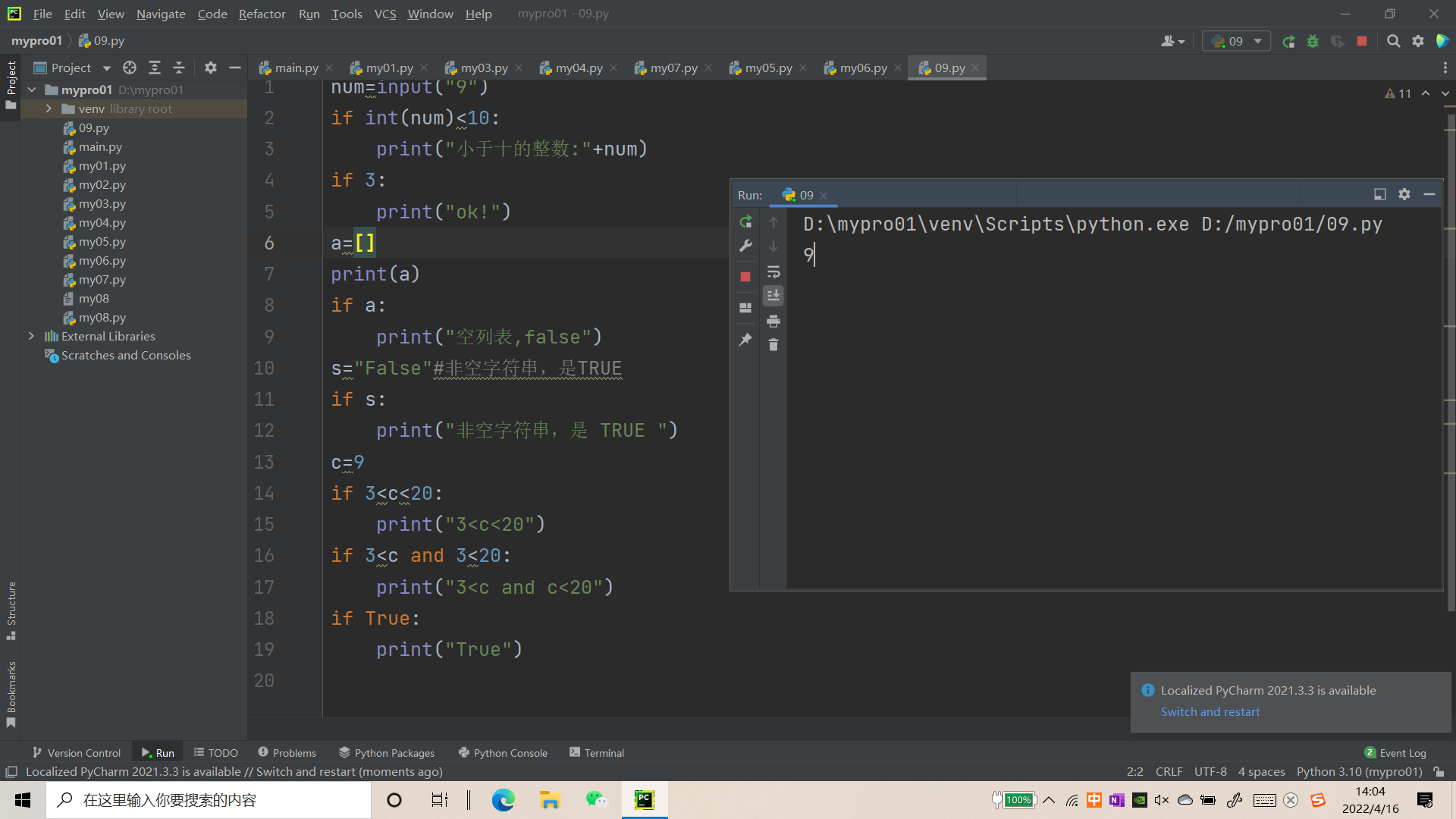The height and width of the screenshot is (819, 1456).
Task: Click the wrench icon in Run panel
Action: [x=745, y=246]
